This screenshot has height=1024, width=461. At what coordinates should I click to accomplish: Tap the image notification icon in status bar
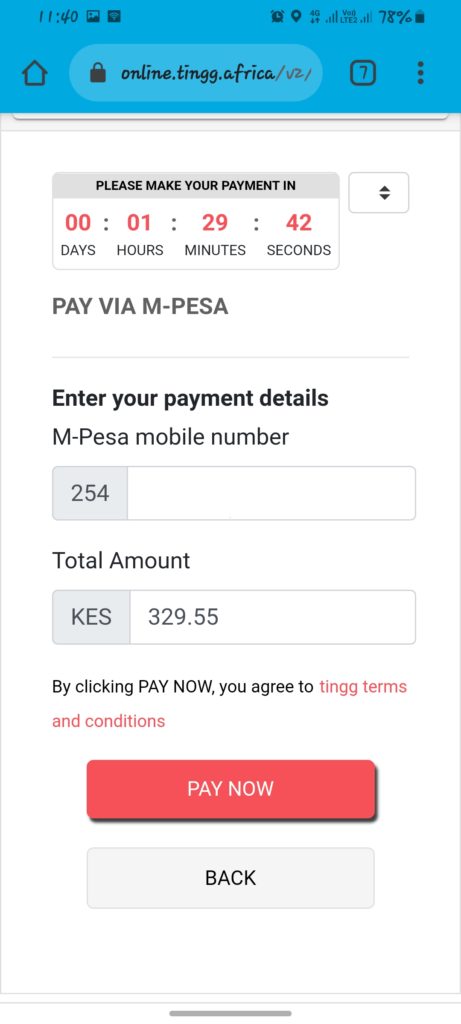coord(93,17)
